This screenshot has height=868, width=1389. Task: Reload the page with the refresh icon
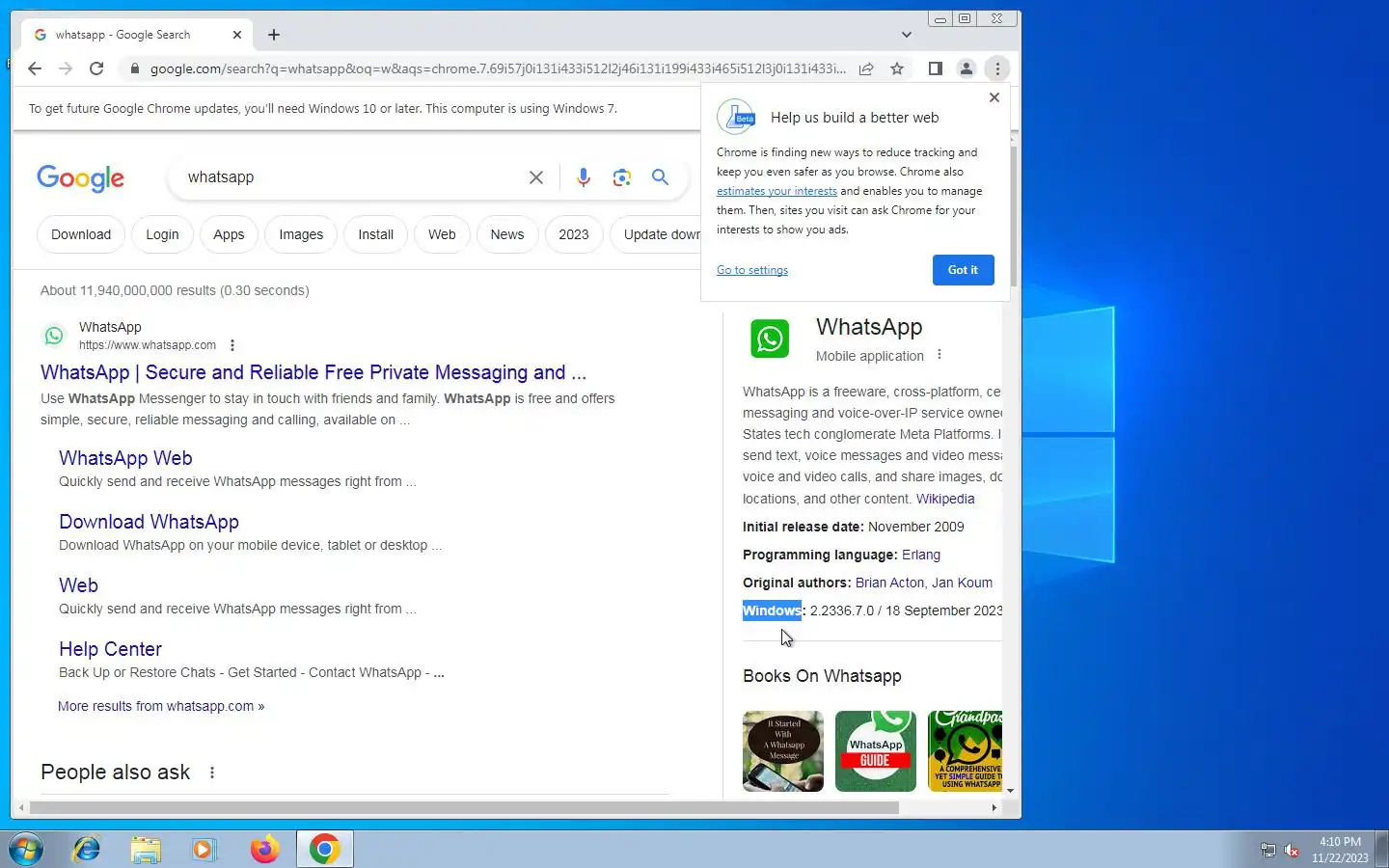(x=96, y=68)
